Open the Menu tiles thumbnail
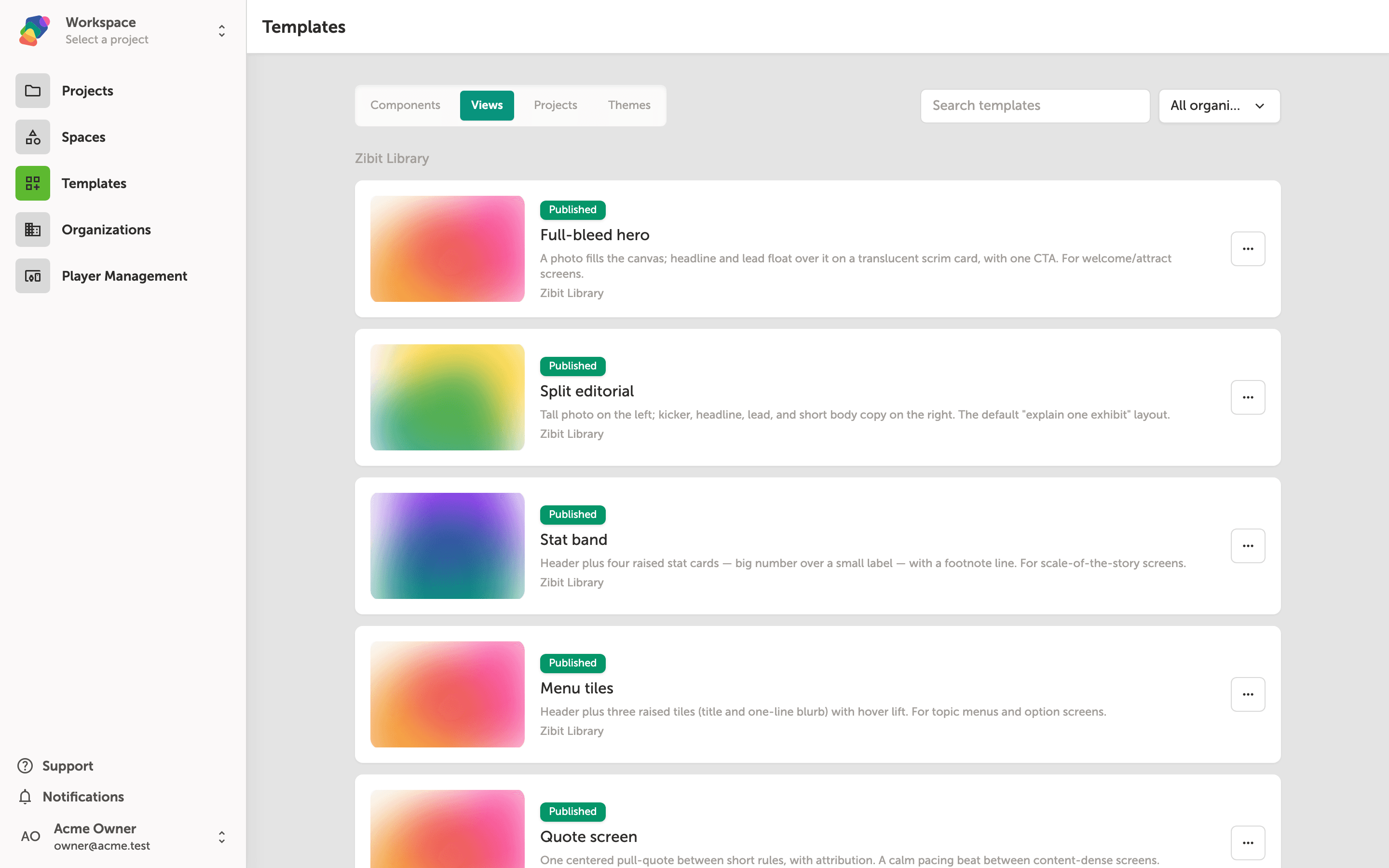Image resolution: width=1389 pixels, height=868 pixels. coord(447,694)
